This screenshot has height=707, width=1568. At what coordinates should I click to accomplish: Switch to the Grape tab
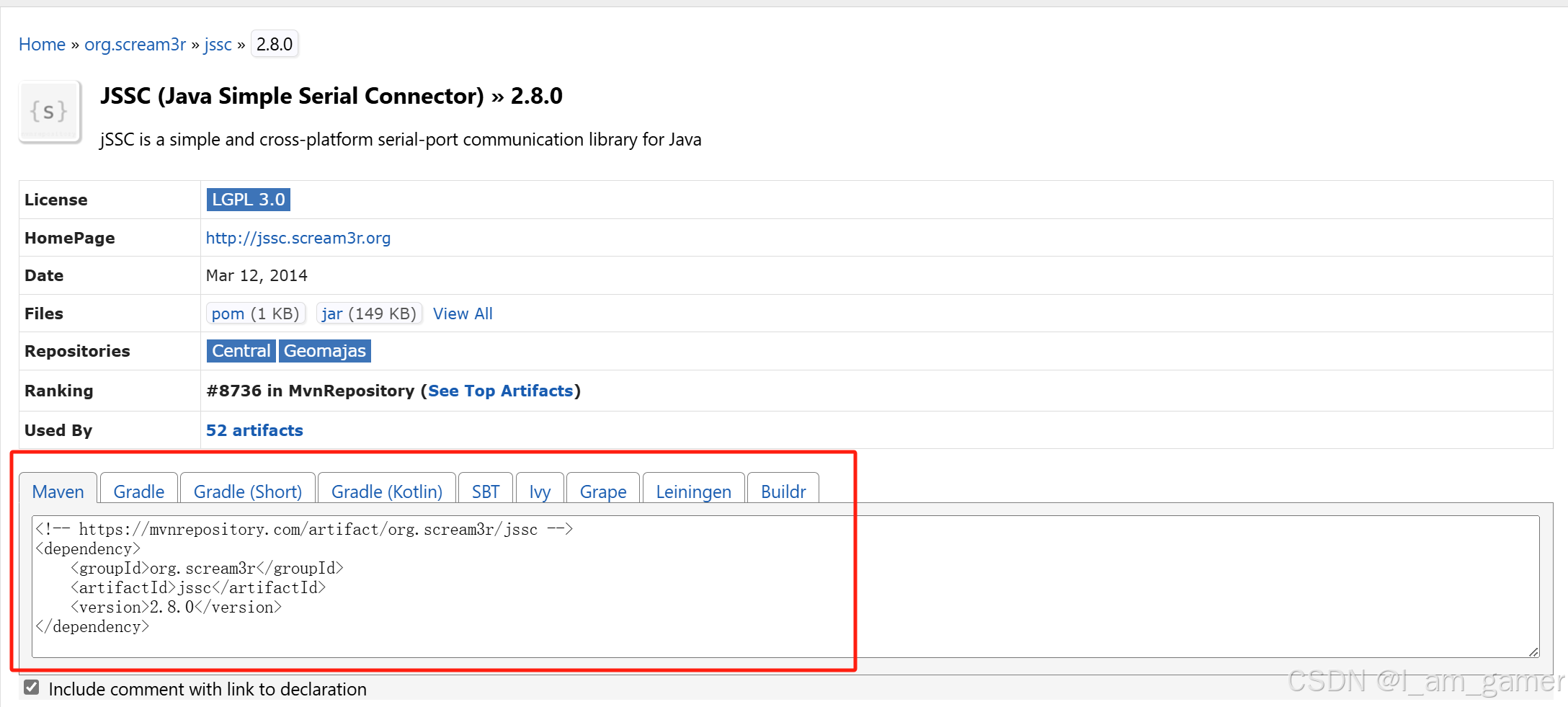(x=603, y=489)
